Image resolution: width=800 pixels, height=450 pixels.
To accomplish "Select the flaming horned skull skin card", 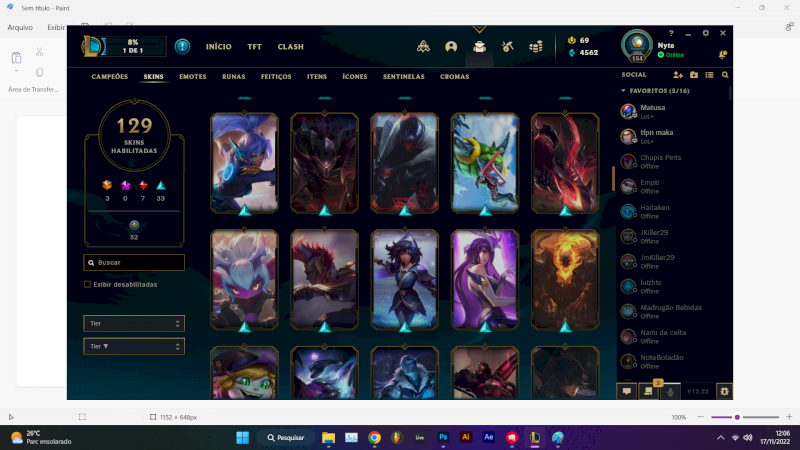I will (565, 280).
